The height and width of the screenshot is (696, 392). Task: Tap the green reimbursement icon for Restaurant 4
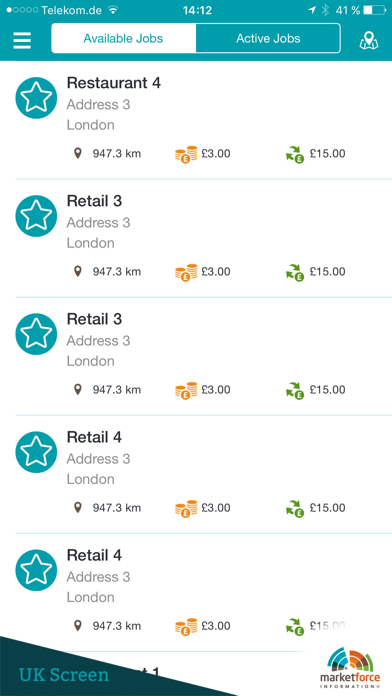295,154
